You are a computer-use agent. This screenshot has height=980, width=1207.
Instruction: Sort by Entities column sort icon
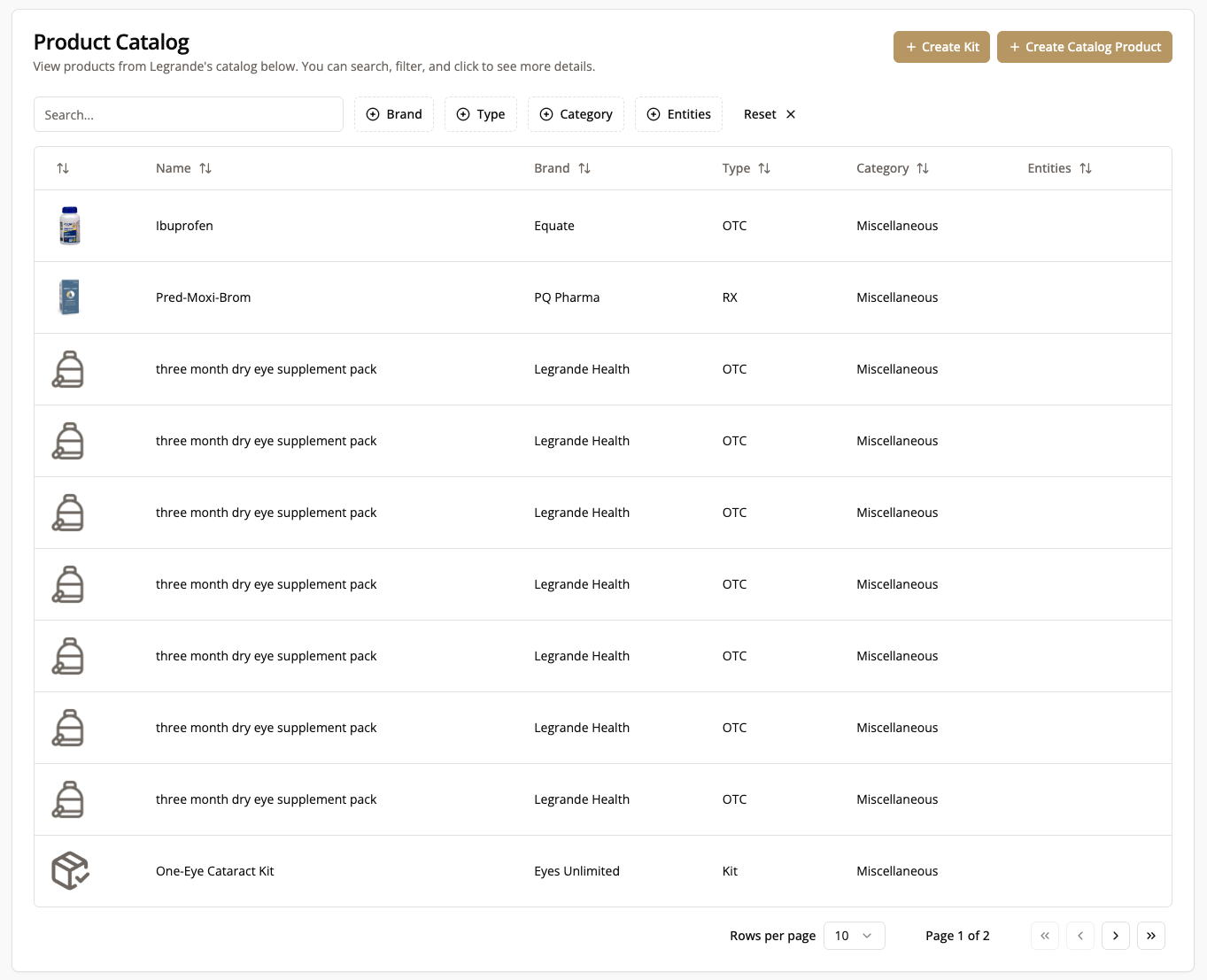(1086, 168)
